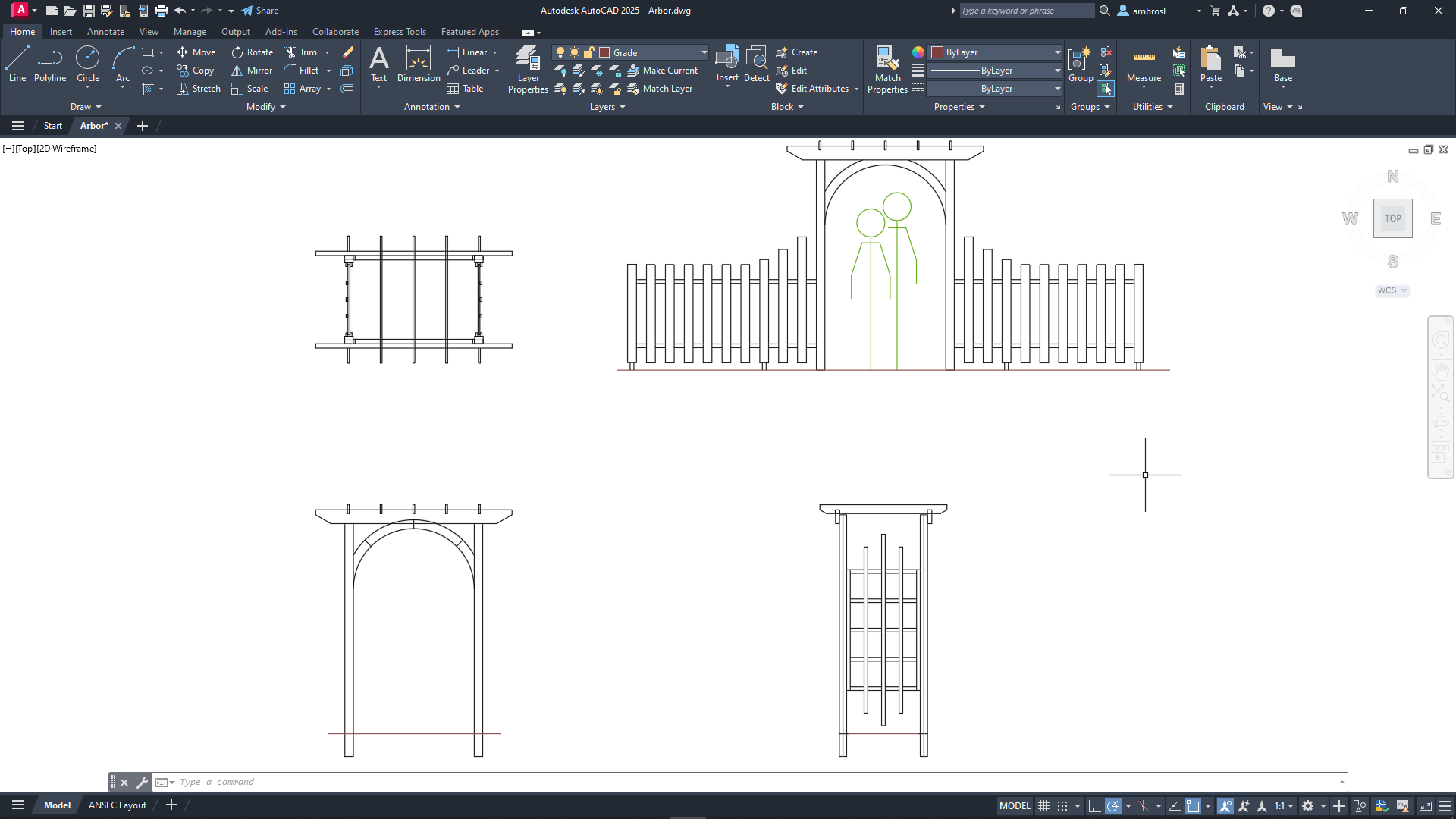Click the Share button
Screen dimensions: 1456x819
point(260,11)
